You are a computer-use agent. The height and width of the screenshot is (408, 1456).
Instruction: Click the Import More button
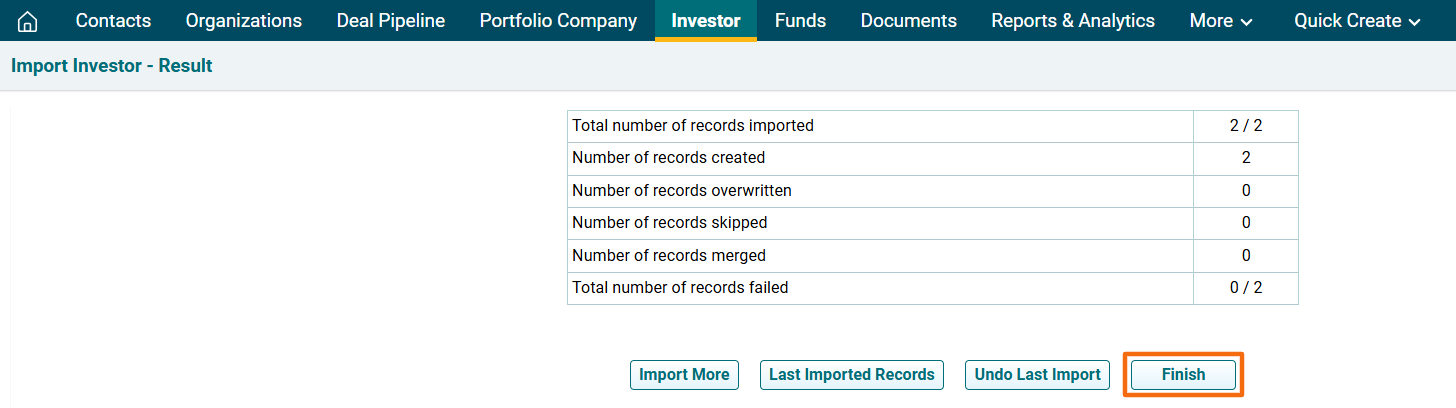click(x=684, y=375)
